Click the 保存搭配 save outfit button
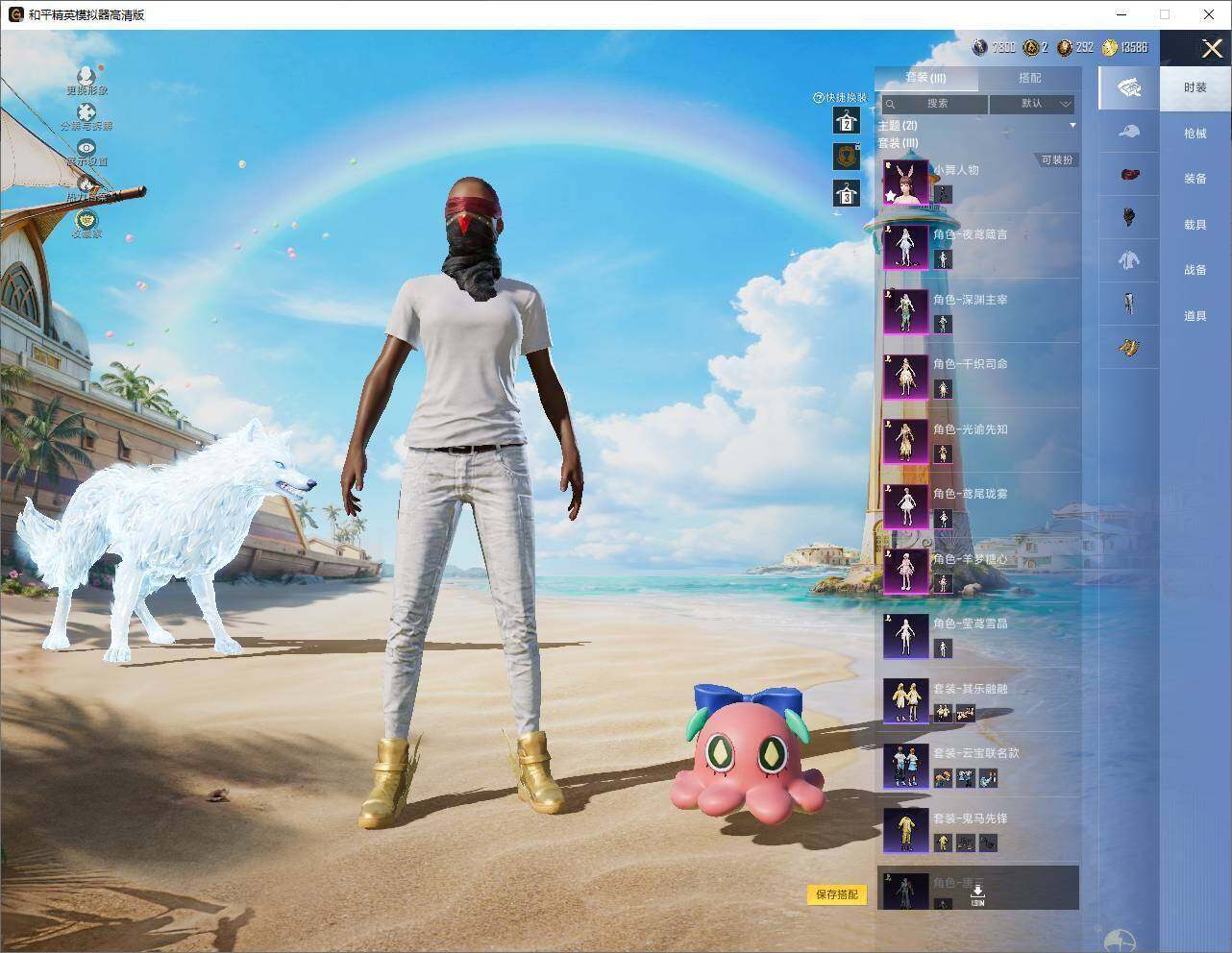Viewport: 1232px width, 953px height. pyautogui.click(x=836, y=894)
